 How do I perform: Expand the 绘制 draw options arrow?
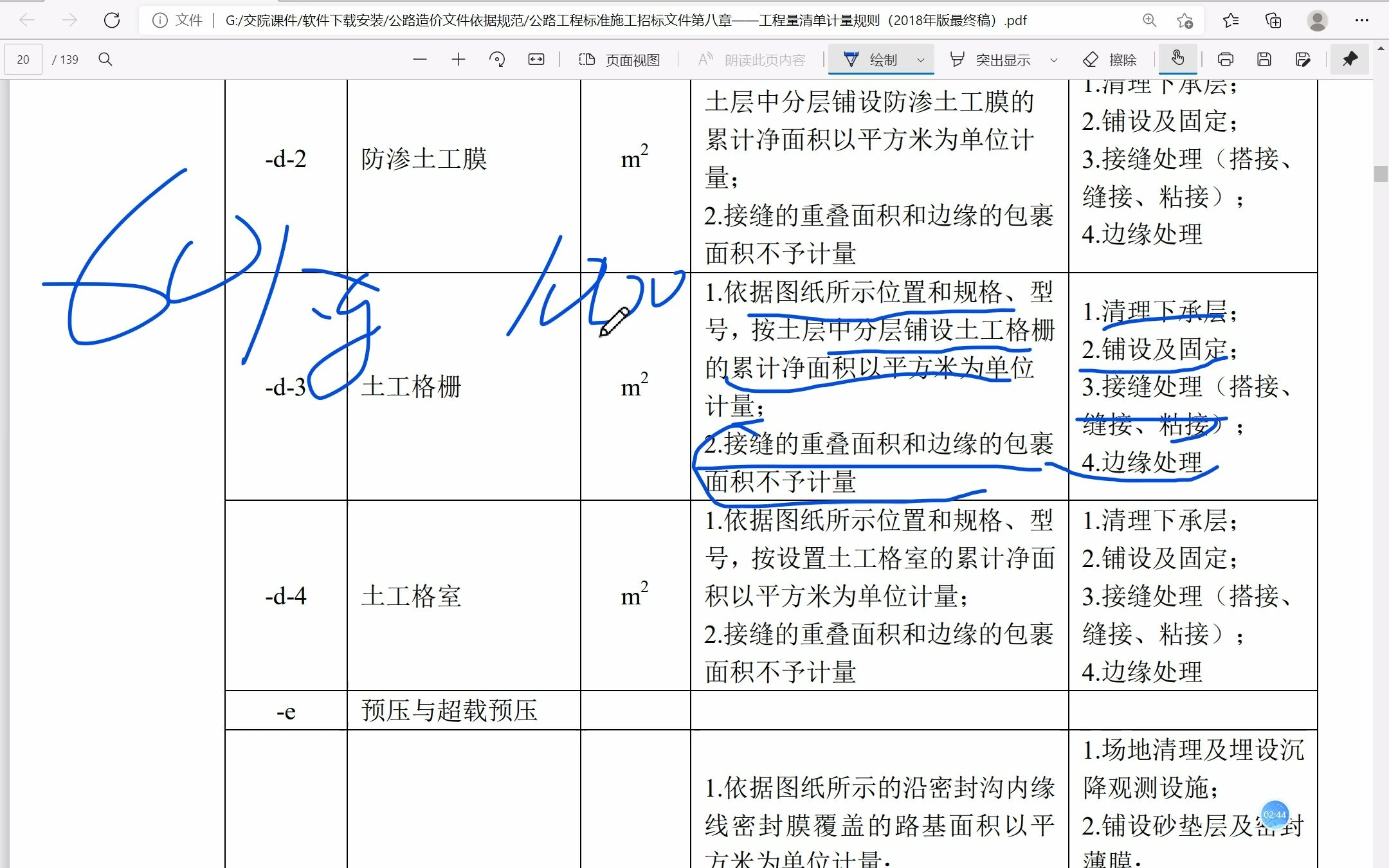tap(920, 60)
